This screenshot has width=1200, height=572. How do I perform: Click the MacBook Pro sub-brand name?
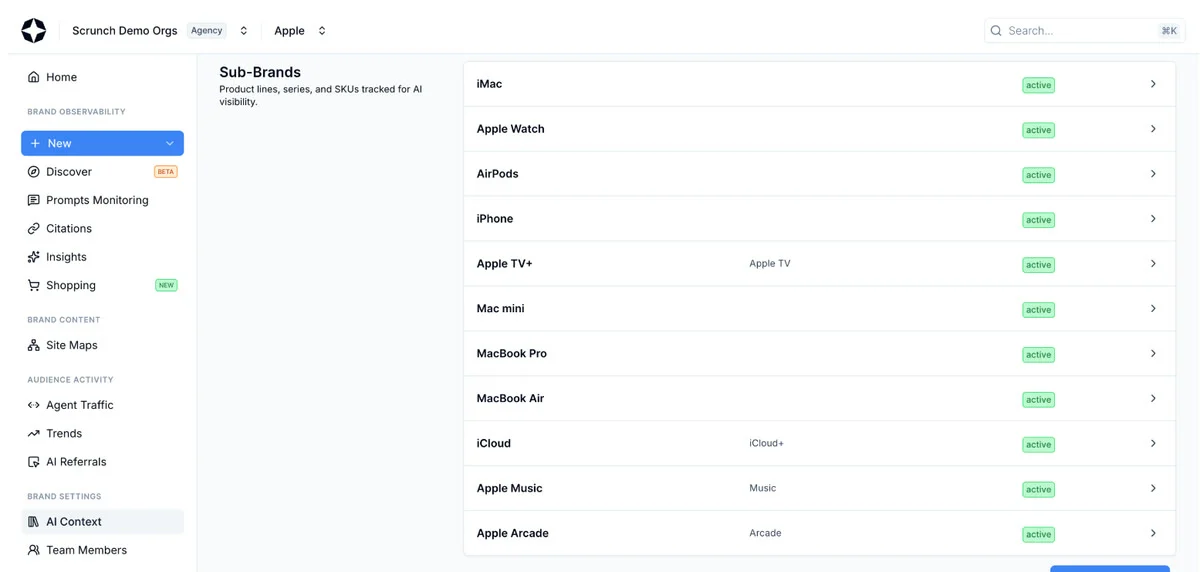click(511, 354)
